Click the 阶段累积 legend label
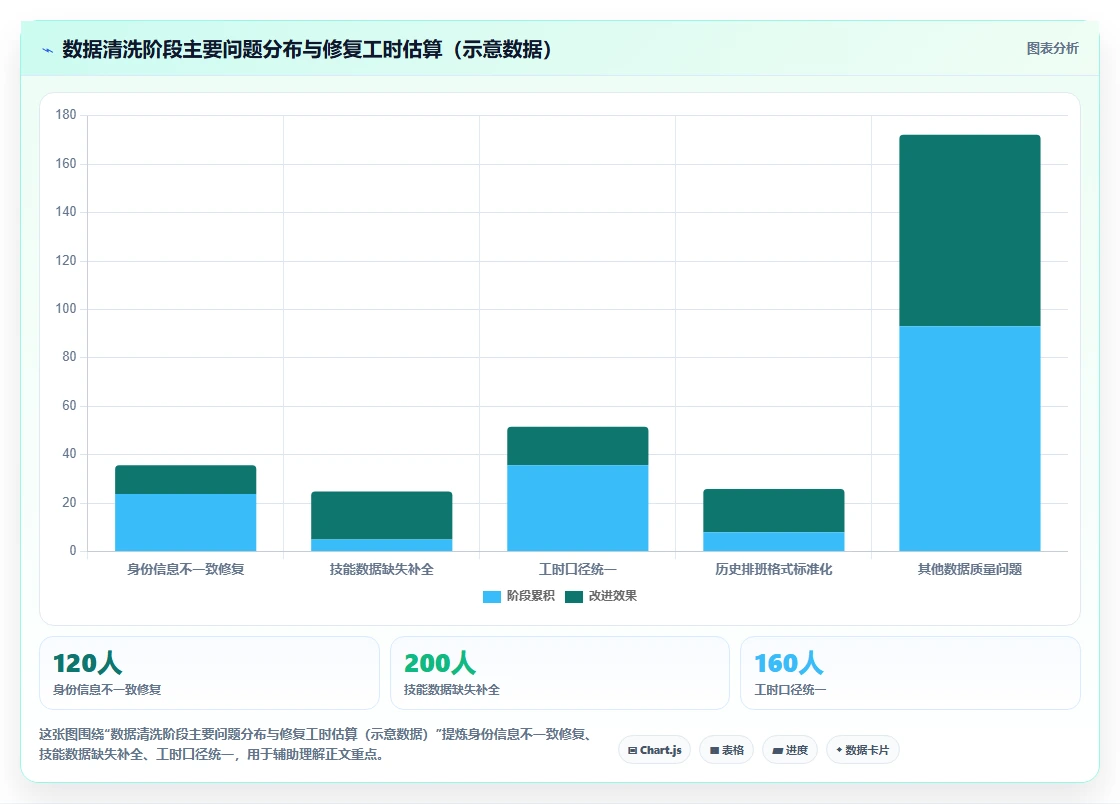This screenshot has width=1120, height=804. coord(530,596)
